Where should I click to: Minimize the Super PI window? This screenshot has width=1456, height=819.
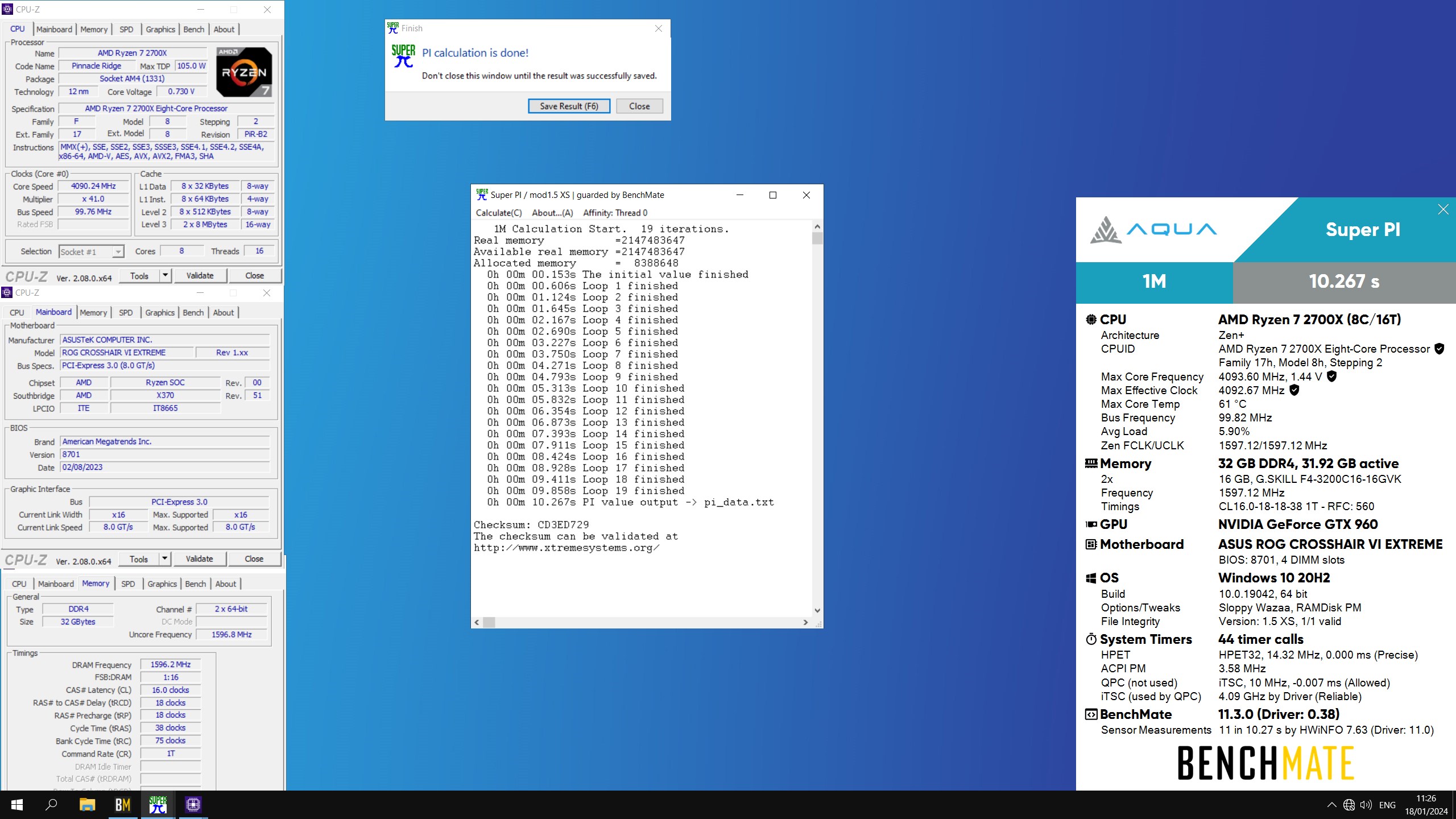click(x=740, y=195)
